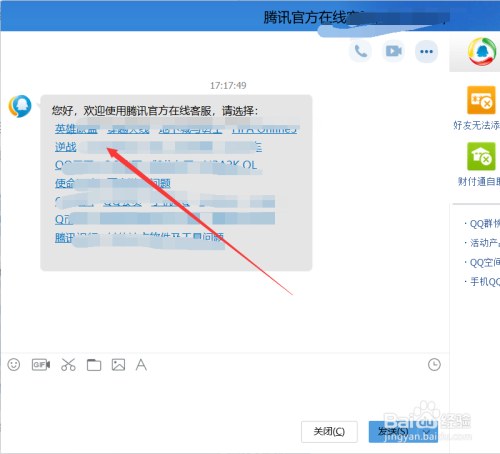Viewport: 500px width, 454px height.
Task: Expand the send button dropdown arrow
Action: pyautogui.click(x=427, y=432)
